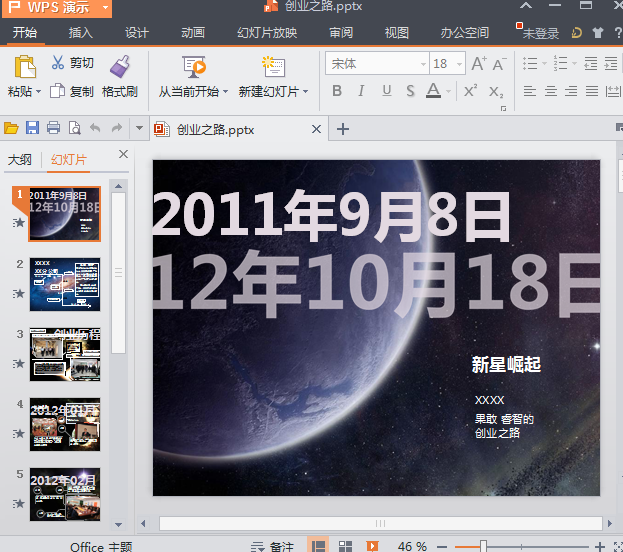623x552 pixels.
Task: Apply font color A button
Action: coord(433,91)
